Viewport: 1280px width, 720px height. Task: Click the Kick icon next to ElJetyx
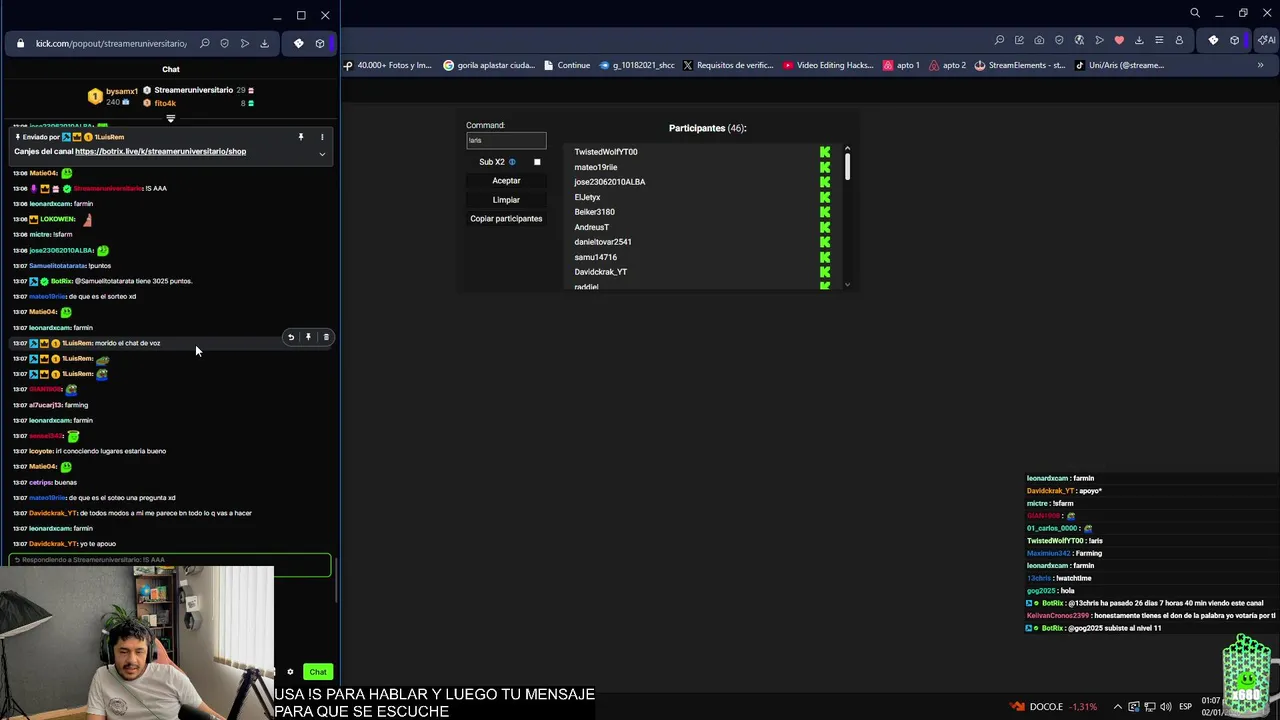[825, 197]
